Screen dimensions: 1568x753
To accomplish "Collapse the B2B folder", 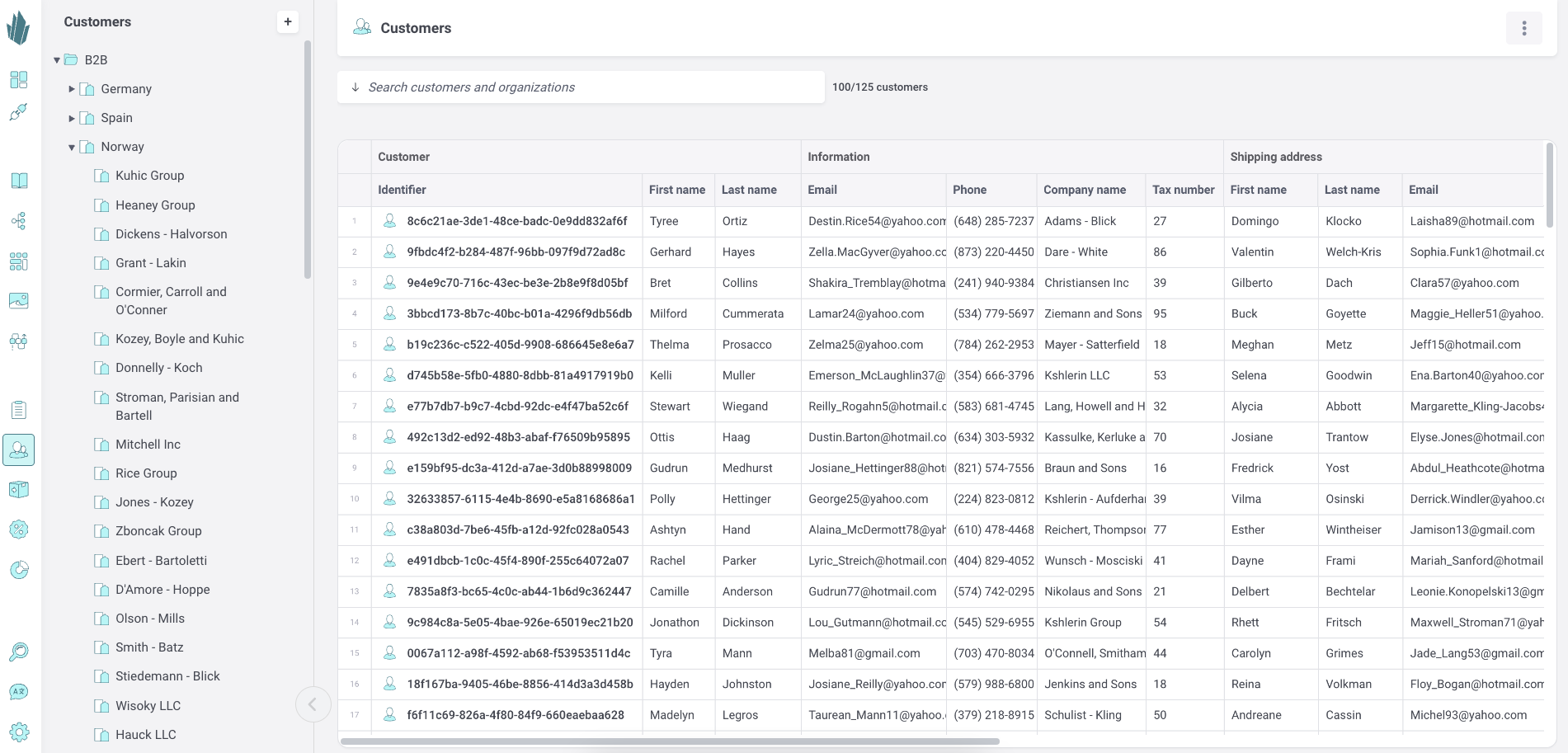I will (x=57, y=60).
